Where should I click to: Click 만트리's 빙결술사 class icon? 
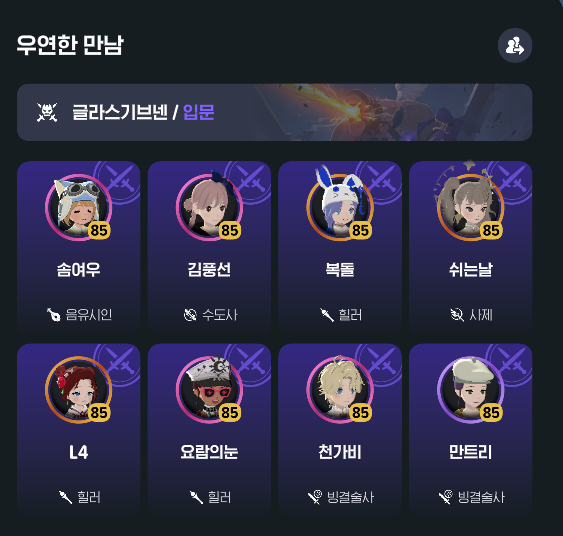pyautogui.click(x=446, y=497)
